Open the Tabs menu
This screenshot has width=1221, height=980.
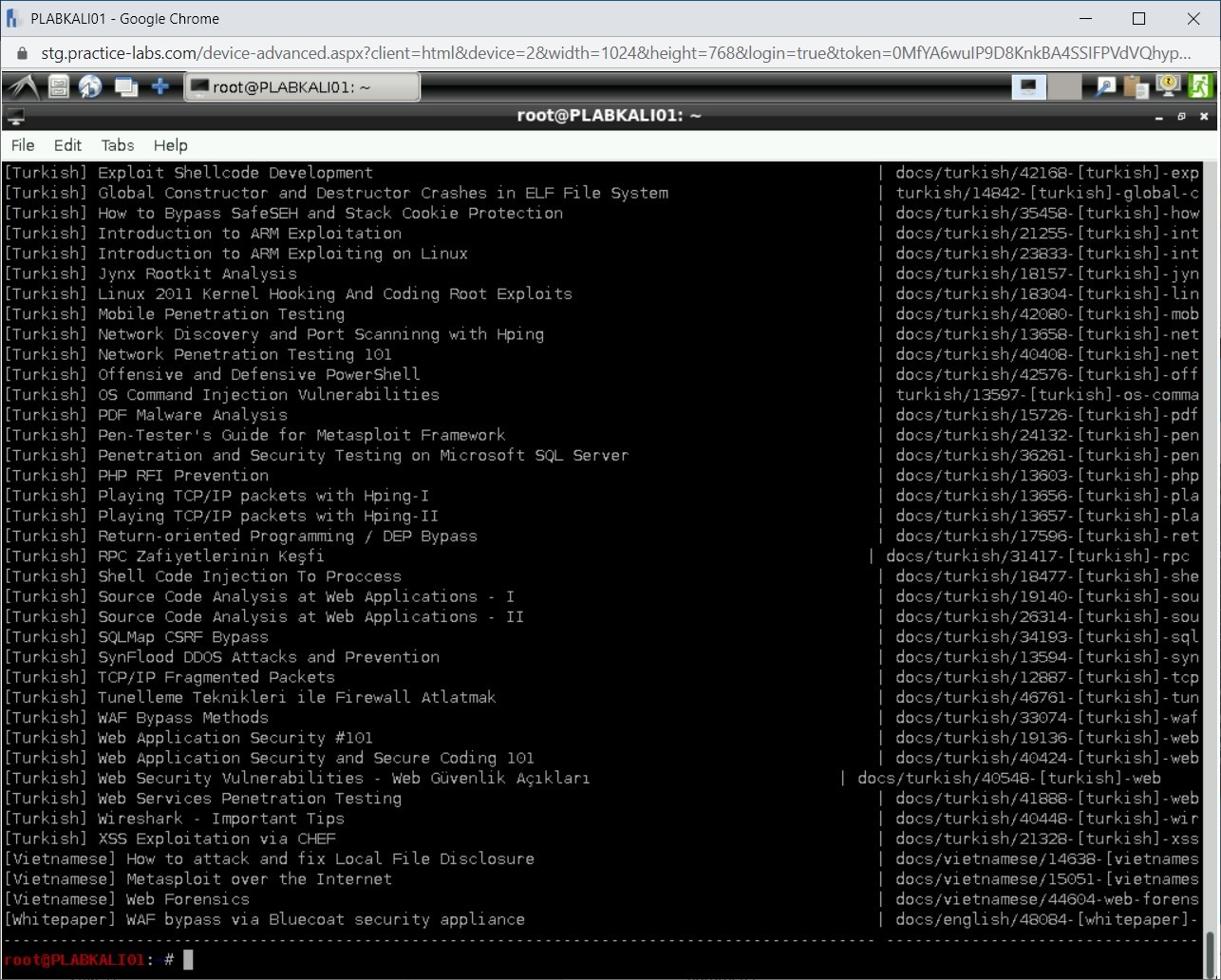[x=118, y=145]
